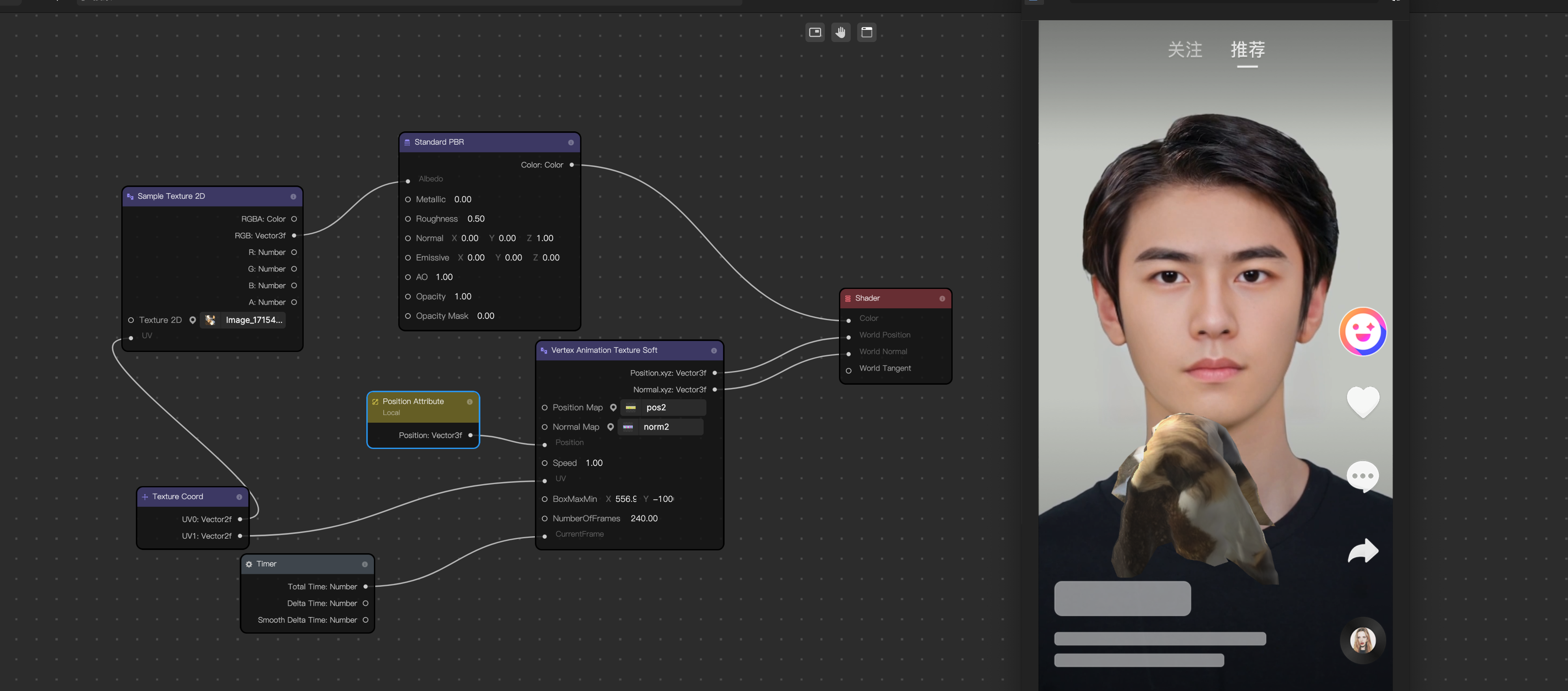Select the Timer node title
The image size is (1568, 691).
tap(266, 564)
